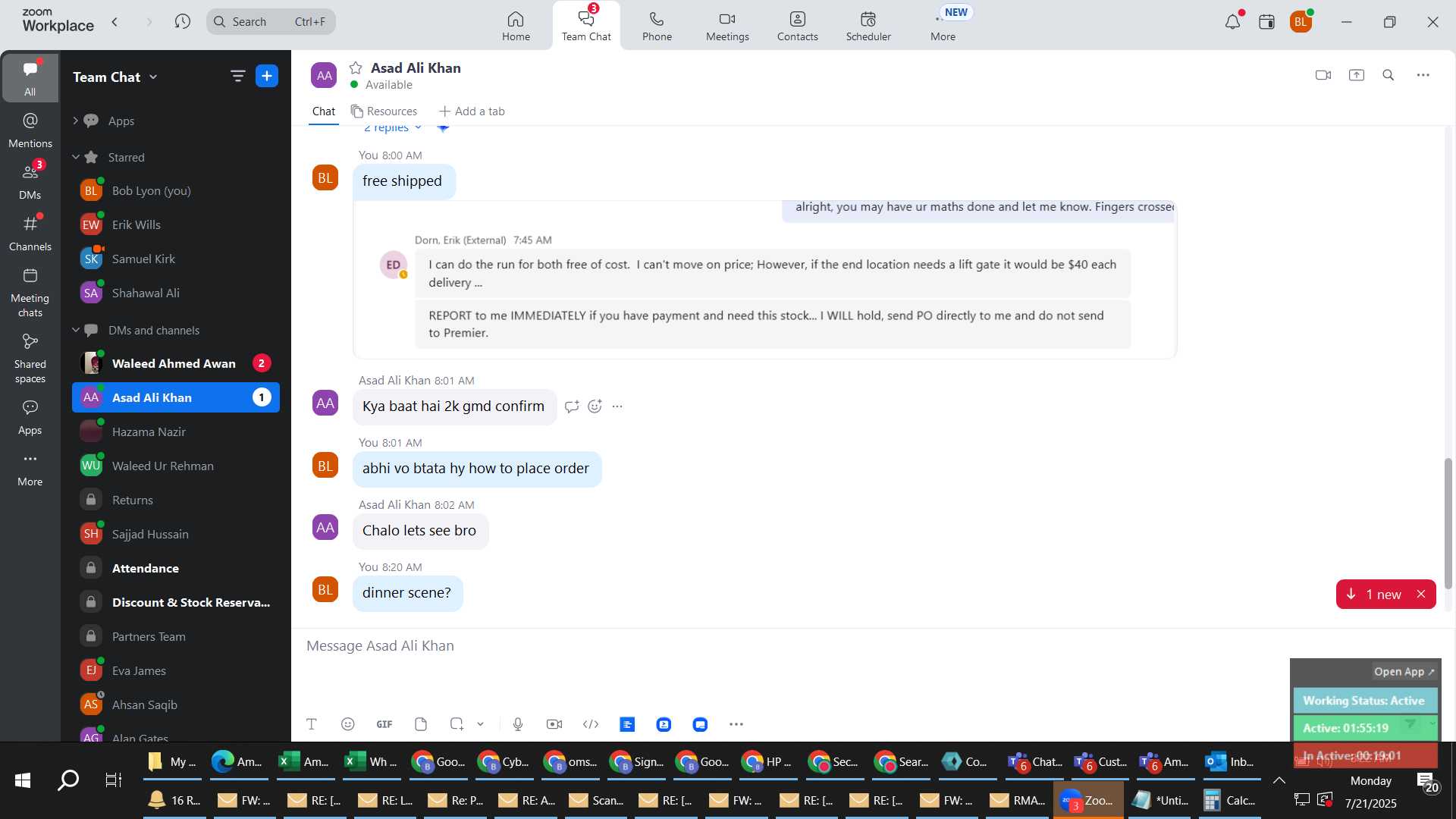Record an audio message
1456x819 pixels.
click(x=518, y=724)
